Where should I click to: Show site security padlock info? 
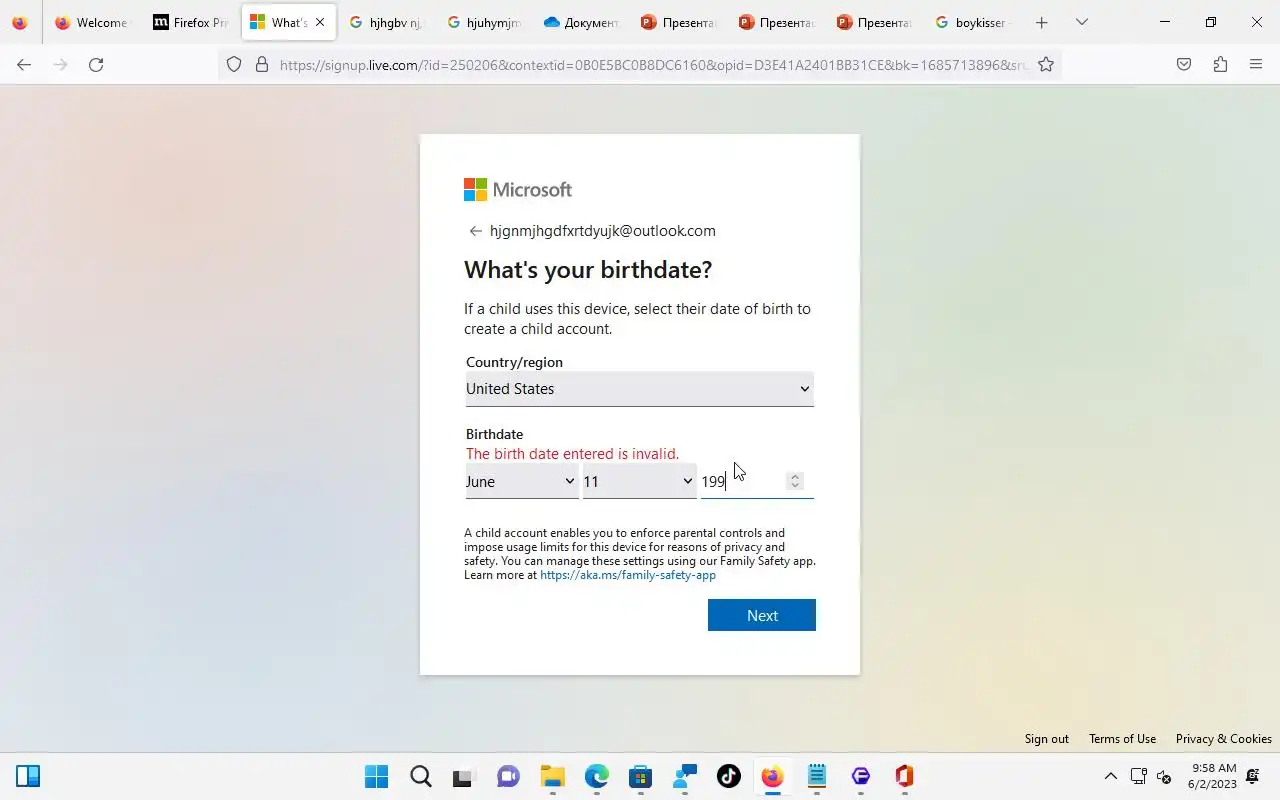click(262, 64)
